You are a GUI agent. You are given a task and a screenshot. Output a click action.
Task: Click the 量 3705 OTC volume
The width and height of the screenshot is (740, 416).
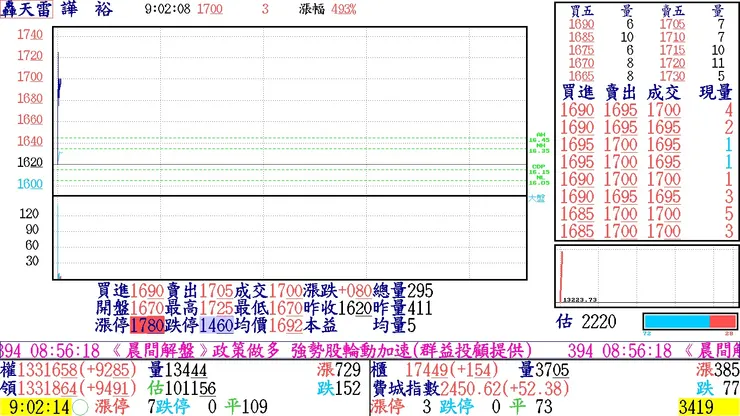point(544,370)
